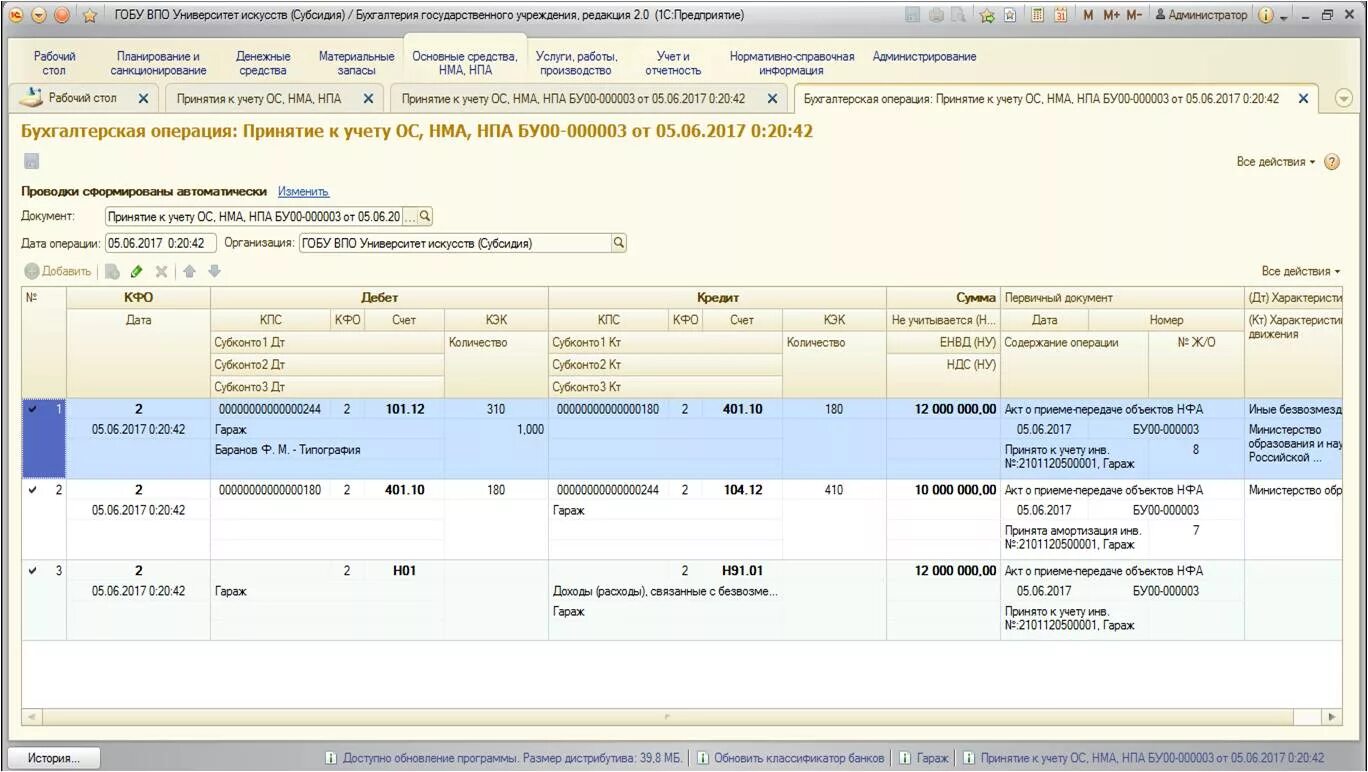Click Обновить классификатор банков notification
The height and width of the screenshot is (772, 1368).
click(x=790, y=758)
